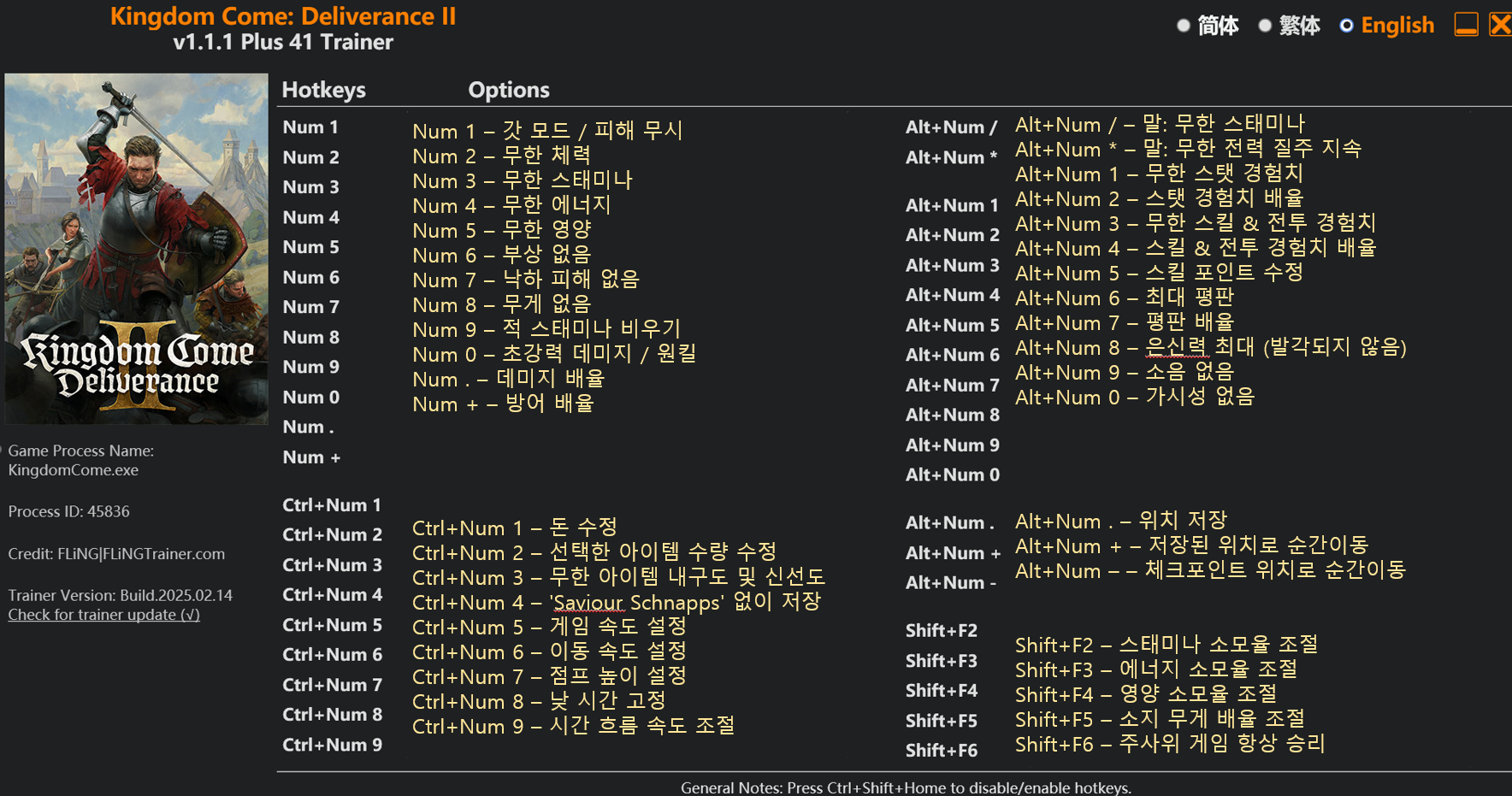Minimize the trainer window
Viewport: 1512px width, 796px height.
point(1467,25)
